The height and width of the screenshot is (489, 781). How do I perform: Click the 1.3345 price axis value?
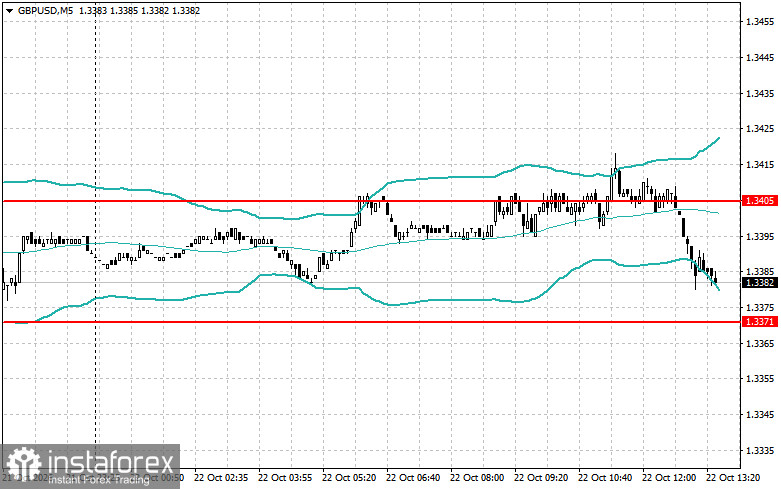click(760, 415)
